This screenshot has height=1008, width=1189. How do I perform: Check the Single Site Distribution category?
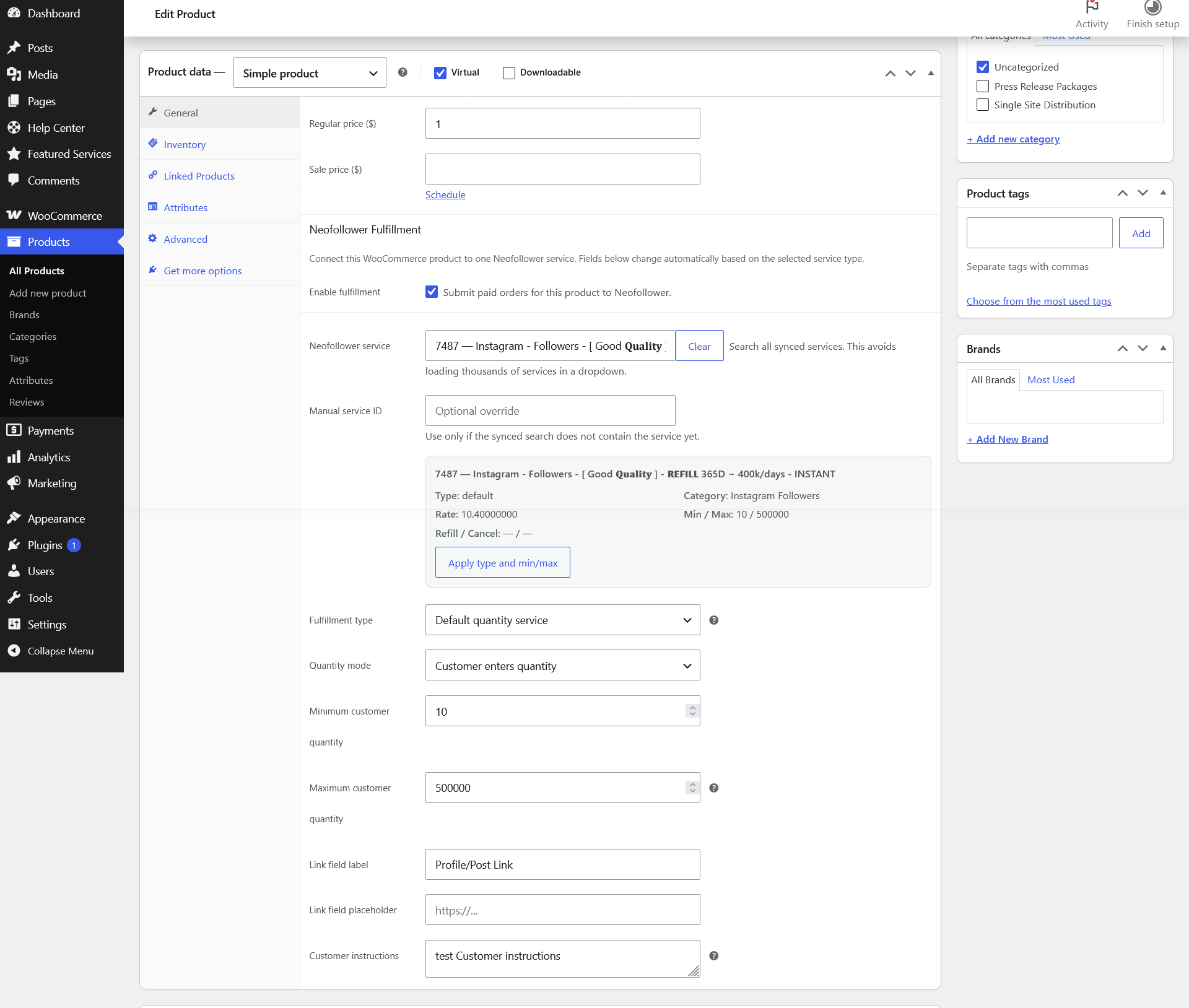(983, 105)
